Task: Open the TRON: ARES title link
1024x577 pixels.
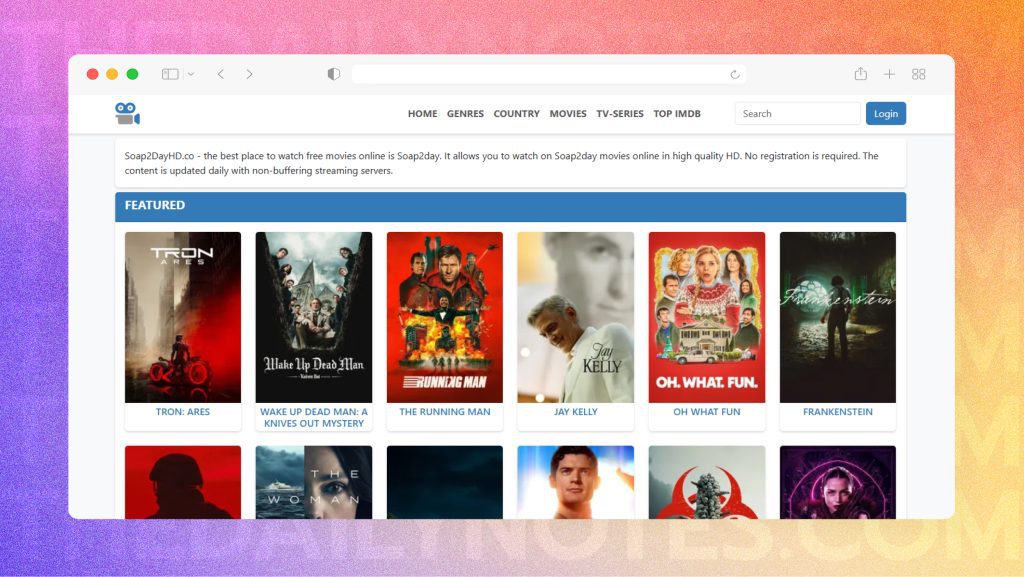Action: [x=183, y=412]
